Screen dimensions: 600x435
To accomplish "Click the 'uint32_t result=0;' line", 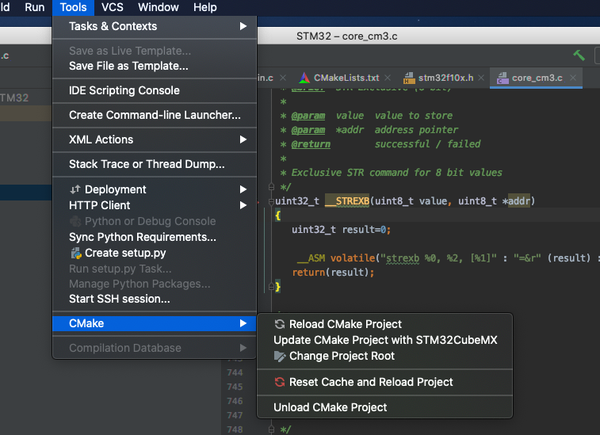I will tap(341, 230).
